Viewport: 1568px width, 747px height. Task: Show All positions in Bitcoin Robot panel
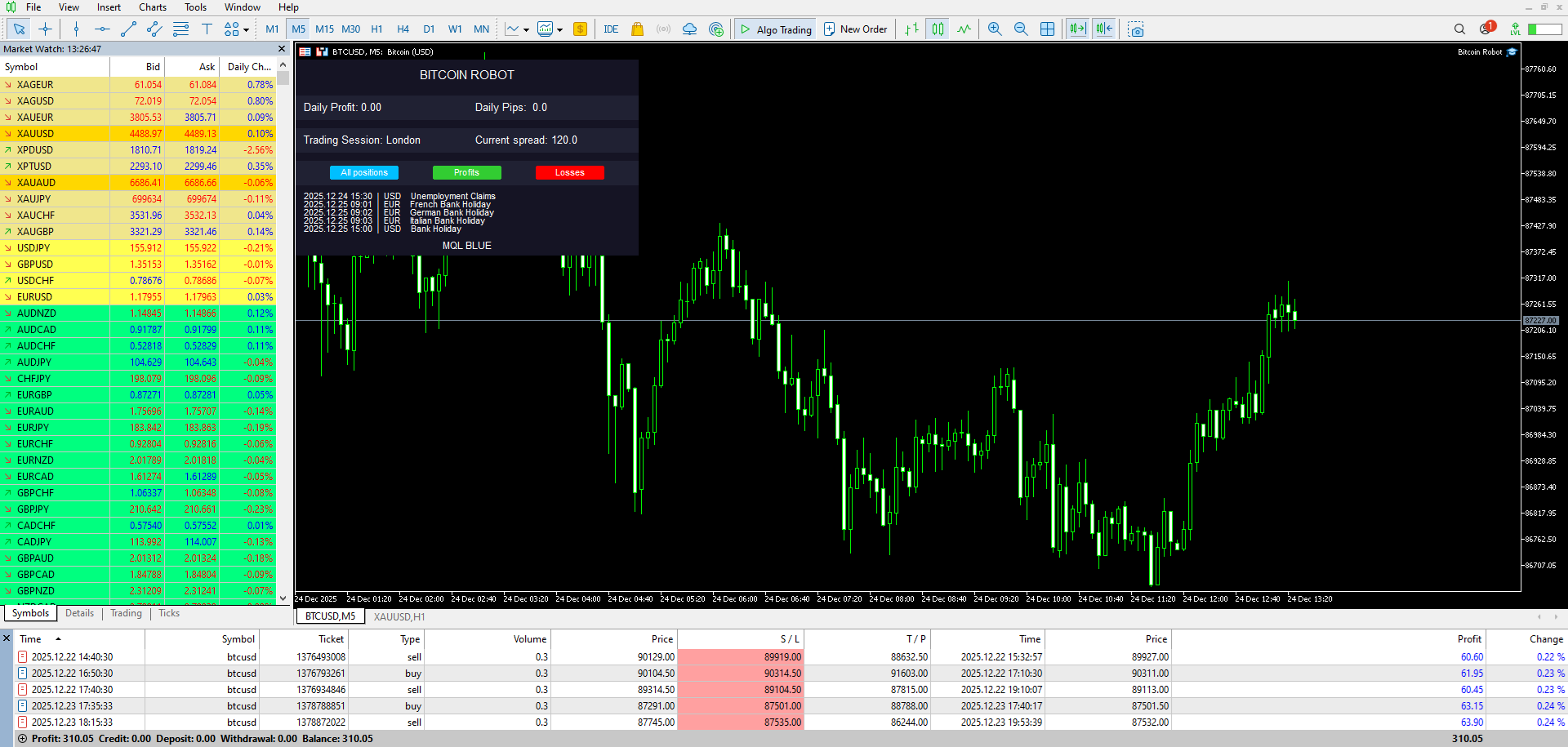(364, 172)
